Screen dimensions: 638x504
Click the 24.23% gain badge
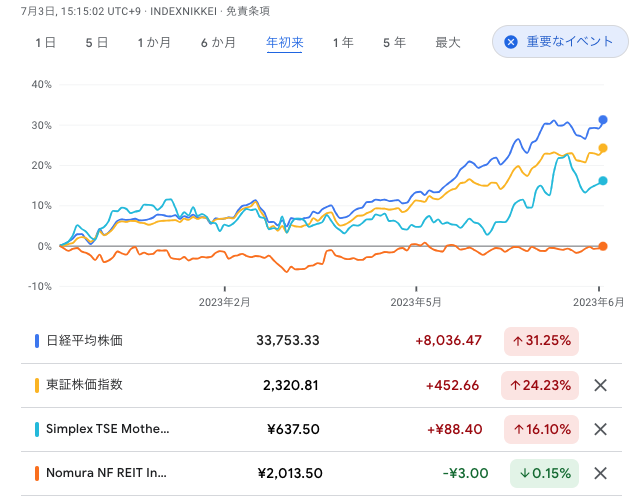540,385
